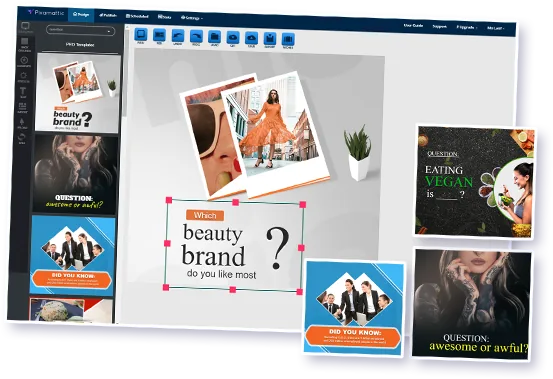Open the User Guide link

[x=413, y=25]
